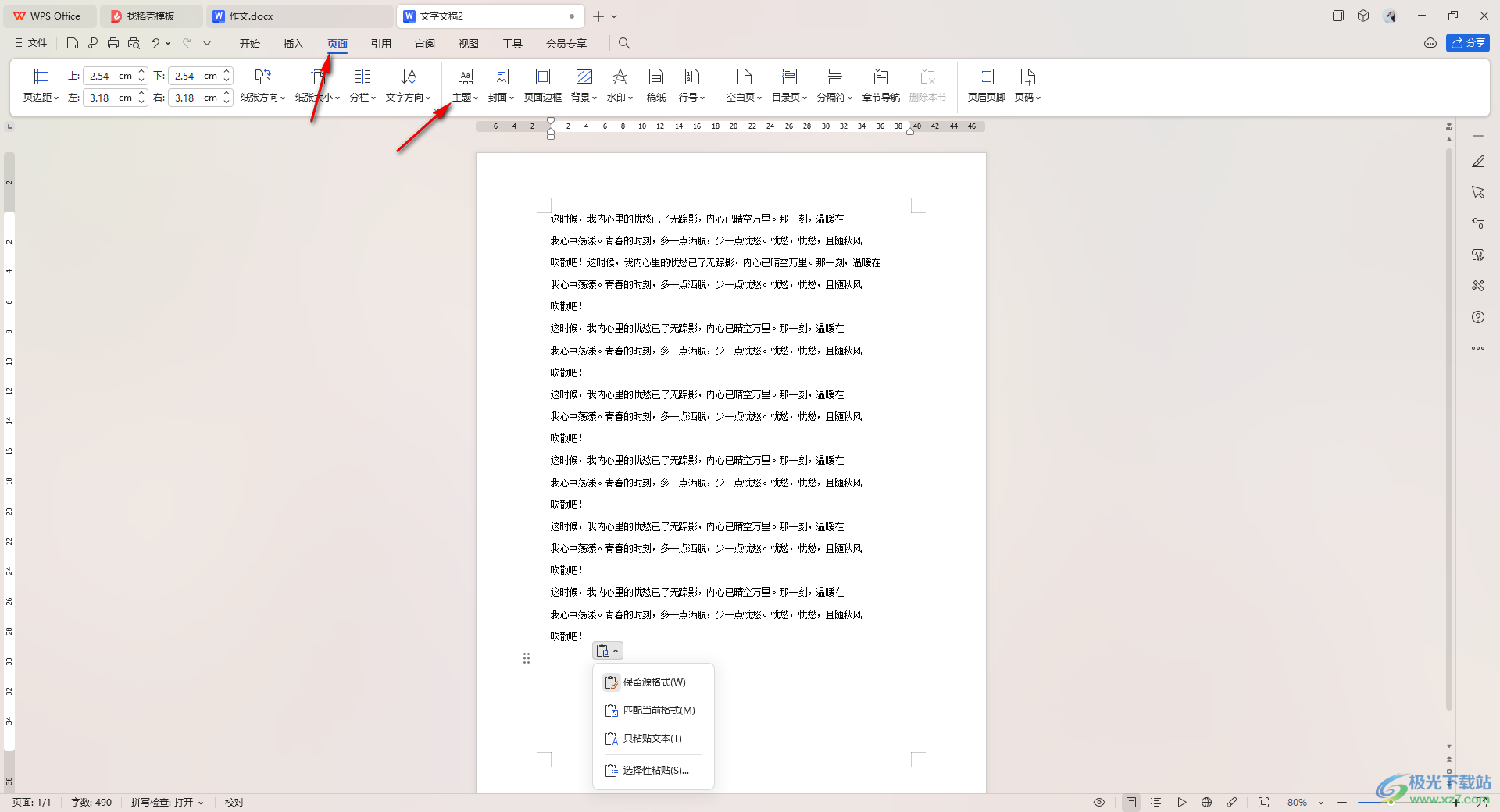Click the text direction (文字方向) icon
This screenshot has height=812, width=1500.
pyautogui.click(x=409, y=77)
